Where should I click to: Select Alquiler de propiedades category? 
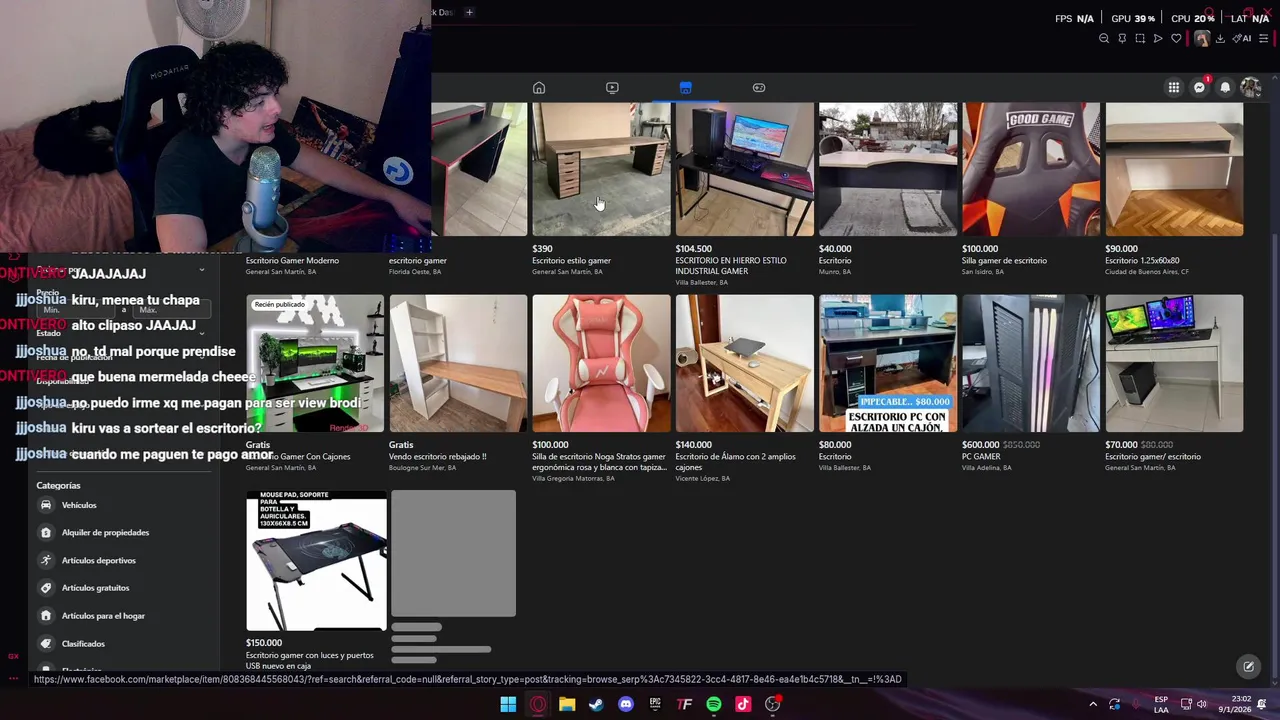click(x=122, y=533)
